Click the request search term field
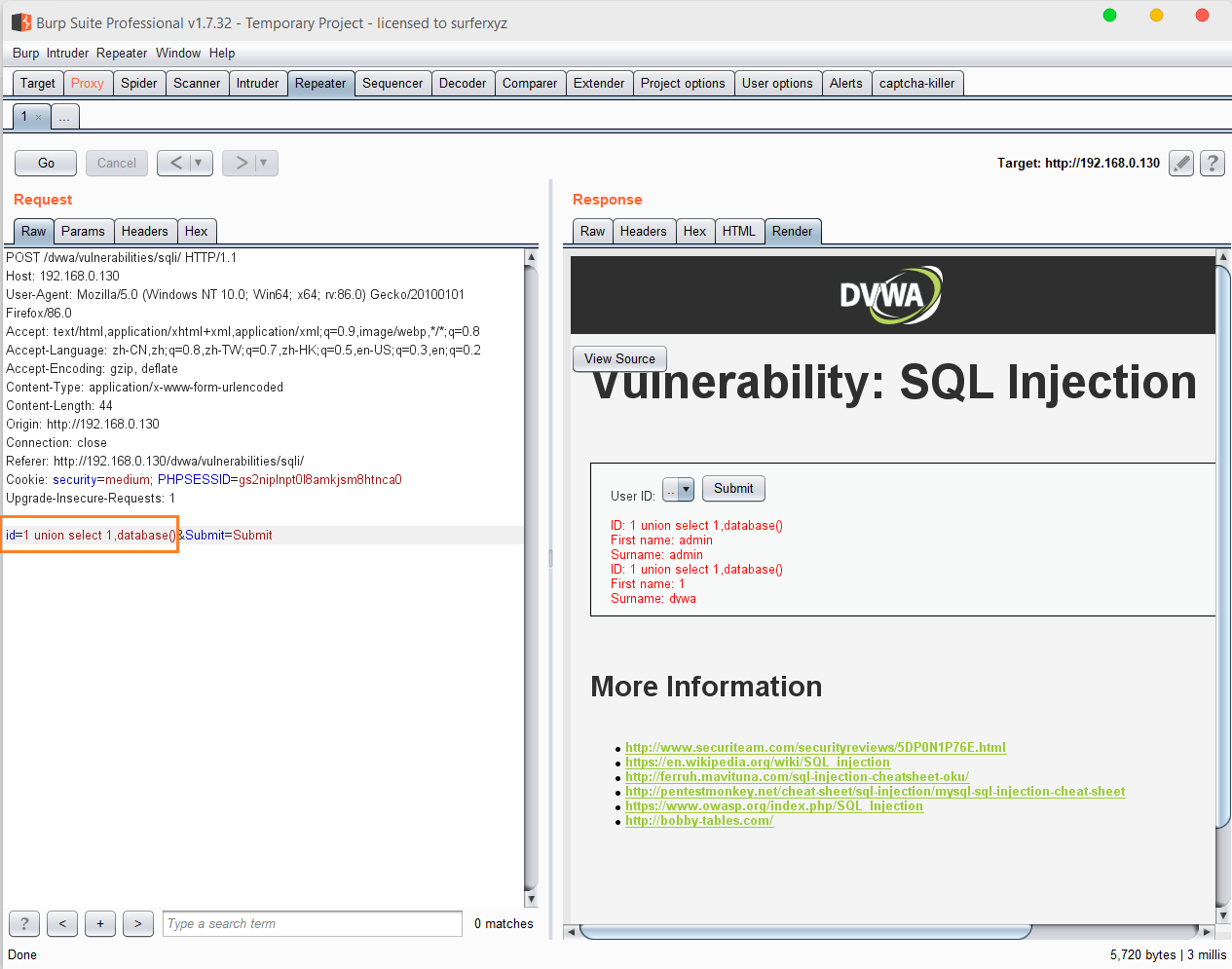The image size is (1232, 969). pyautogui.click(x=313, y=923)
